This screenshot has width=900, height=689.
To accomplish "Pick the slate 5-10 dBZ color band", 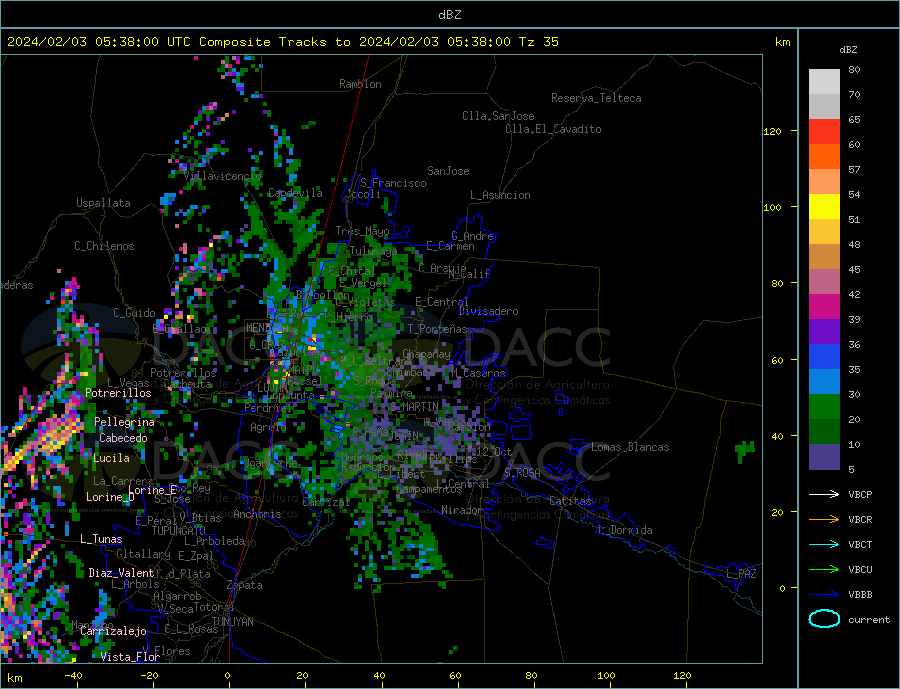I will 824,457.
